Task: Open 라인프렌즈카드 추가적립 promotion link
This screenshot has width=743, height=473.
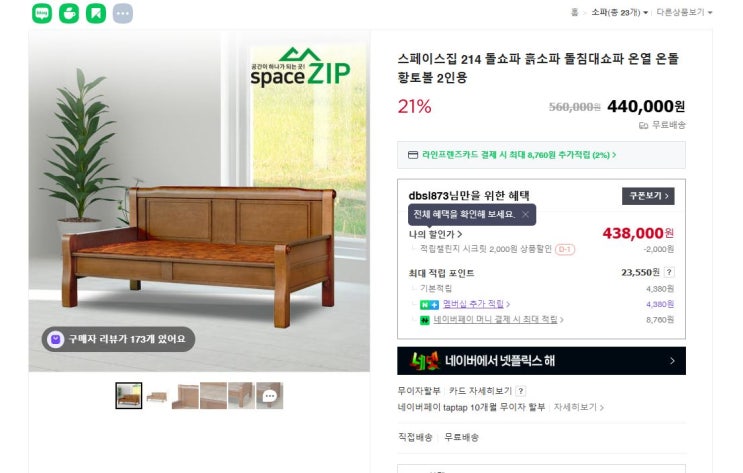Action: pos(519,155)
